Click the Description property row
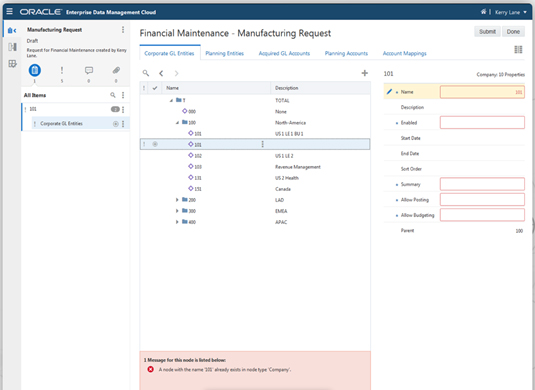The image size is (535, 390). pos(454,107)
